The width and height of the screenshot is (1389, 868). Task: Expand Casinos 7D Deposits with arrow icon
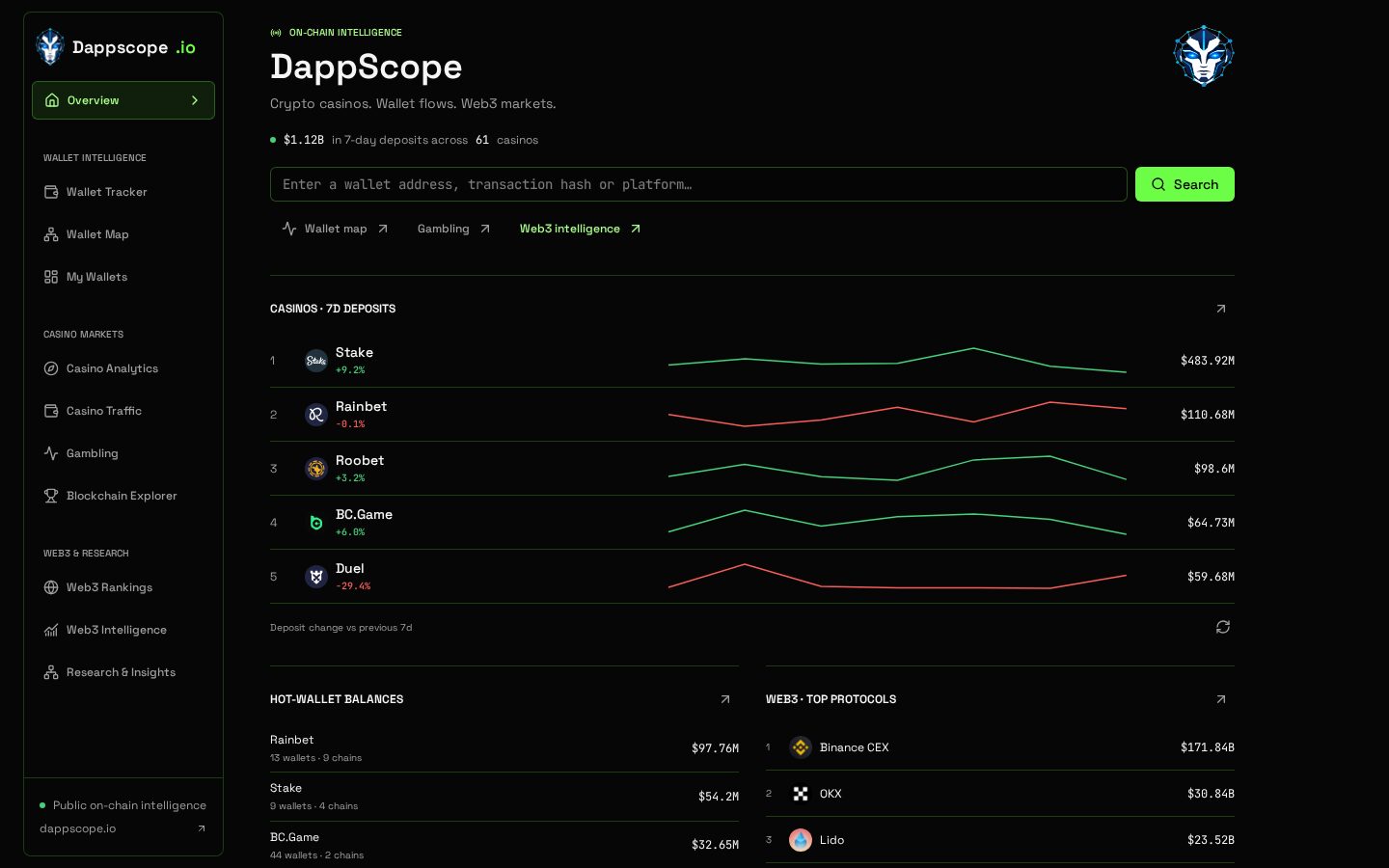[x=1221, y=309]
